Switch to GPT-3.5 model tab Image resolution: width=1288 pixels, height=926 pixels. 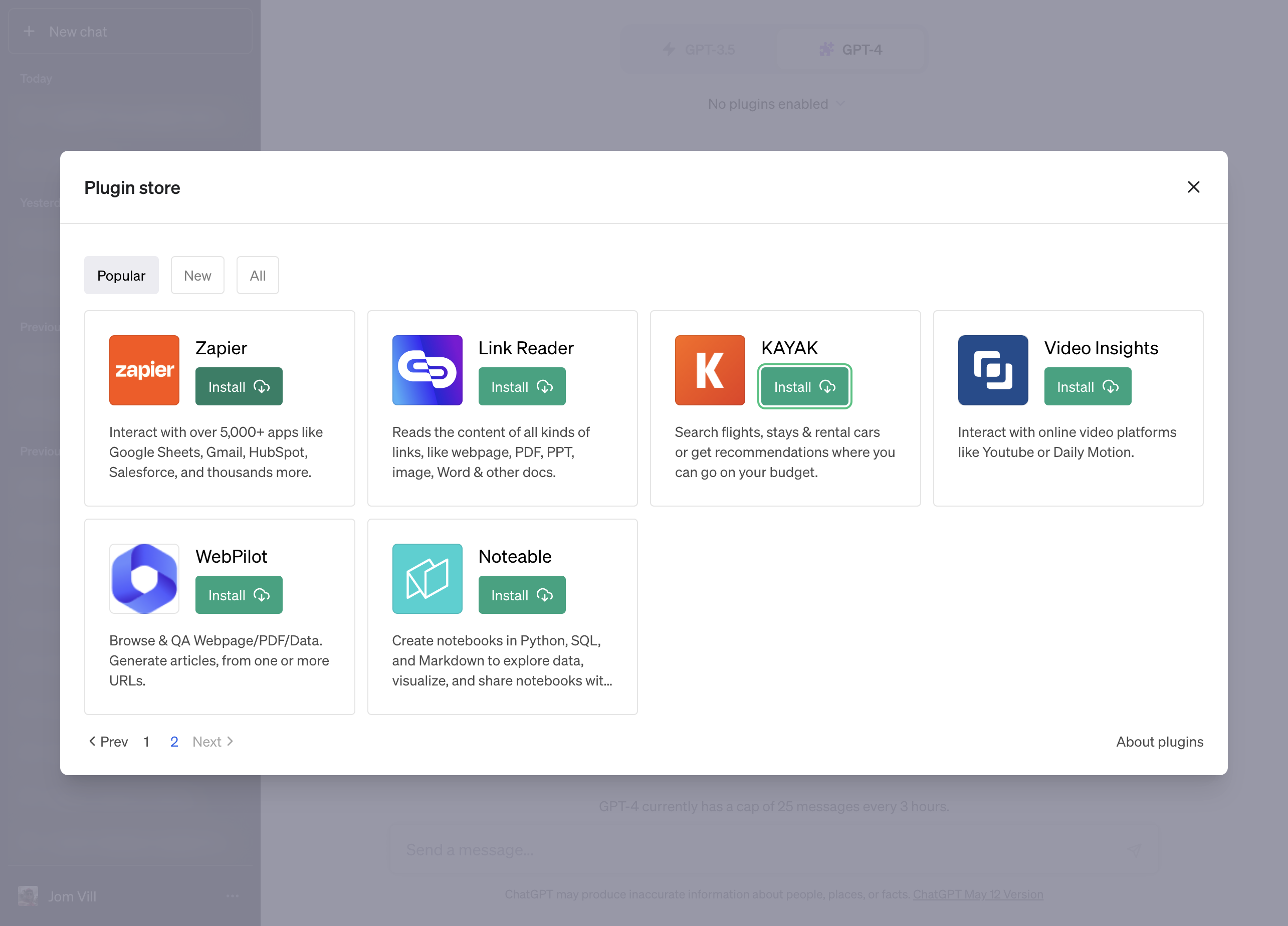[699, 50]
